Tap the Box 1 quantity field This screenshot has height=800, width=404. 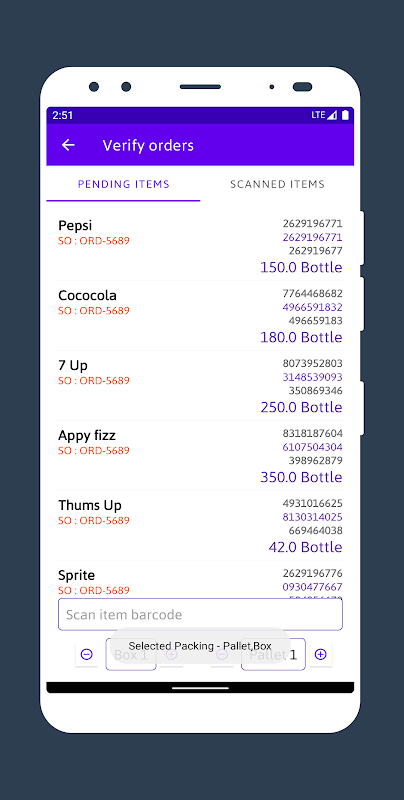[131, 654]
